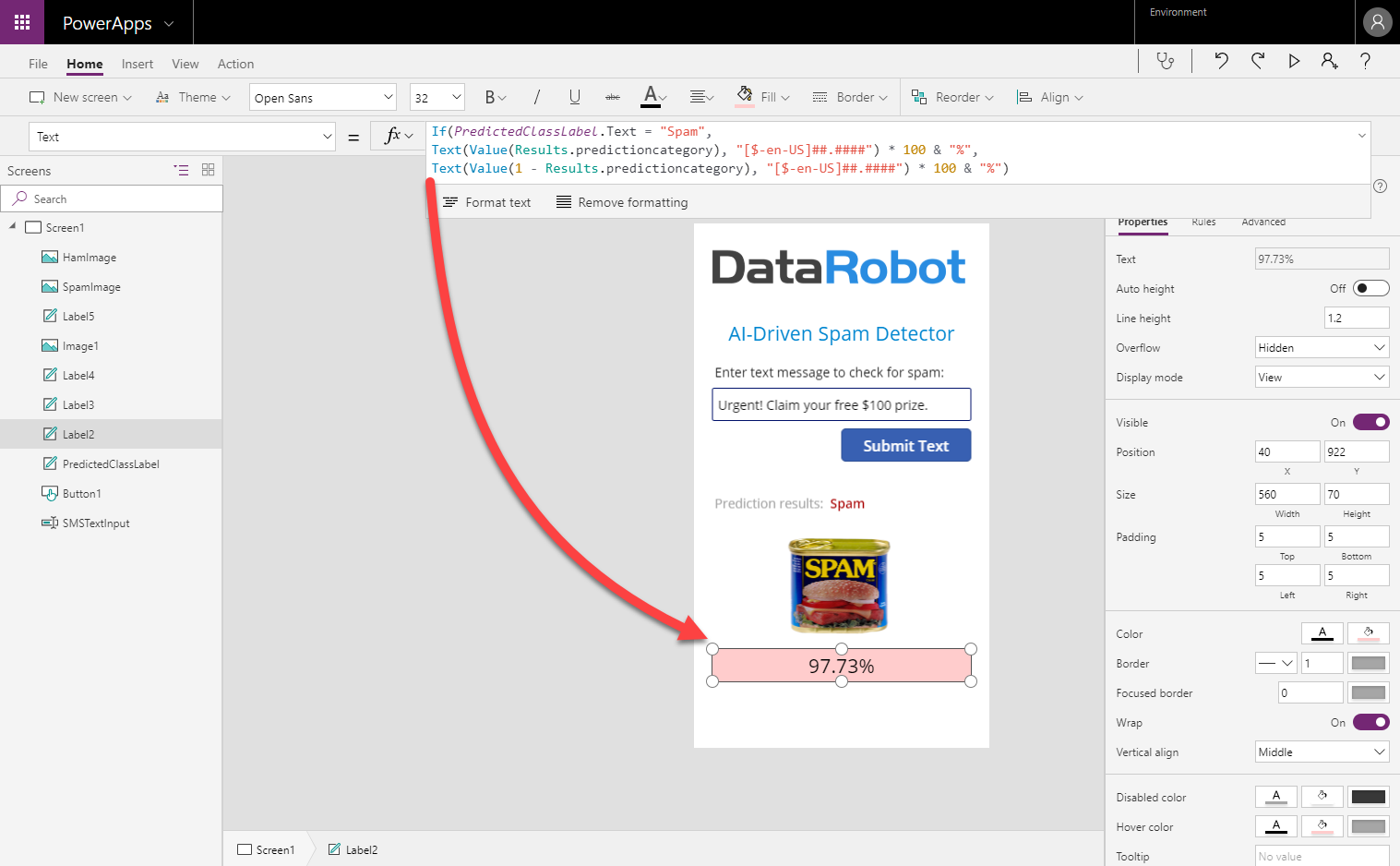Viewport: 1400px width, 866px height.
Task: Open the Vertical align dropdown
Action: pyautogui.click(x=1322, y=752)
